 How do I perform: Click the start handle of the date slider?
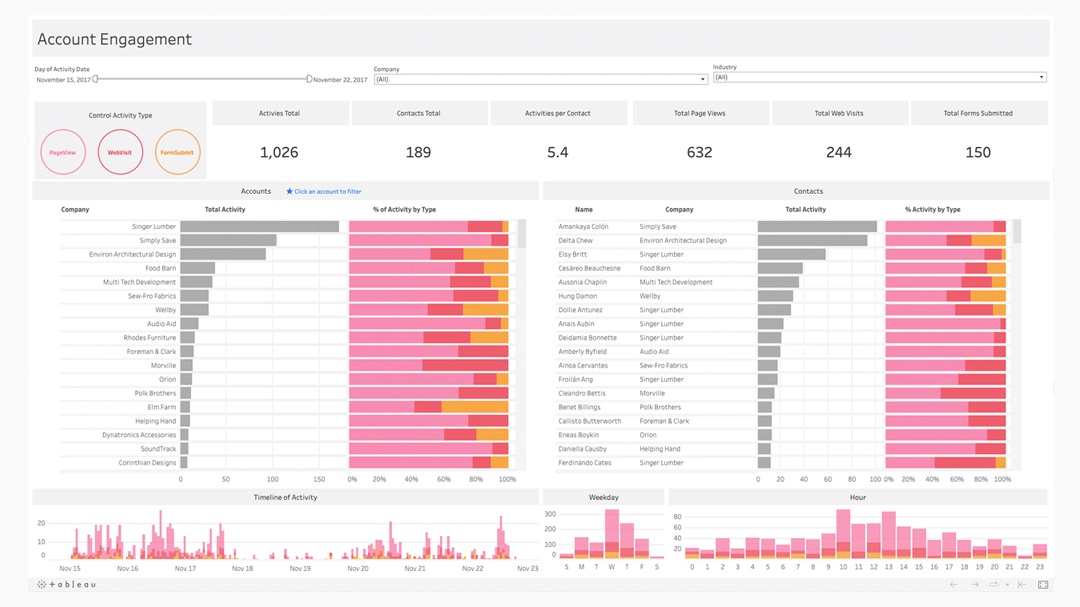click(x=96, y=79)
